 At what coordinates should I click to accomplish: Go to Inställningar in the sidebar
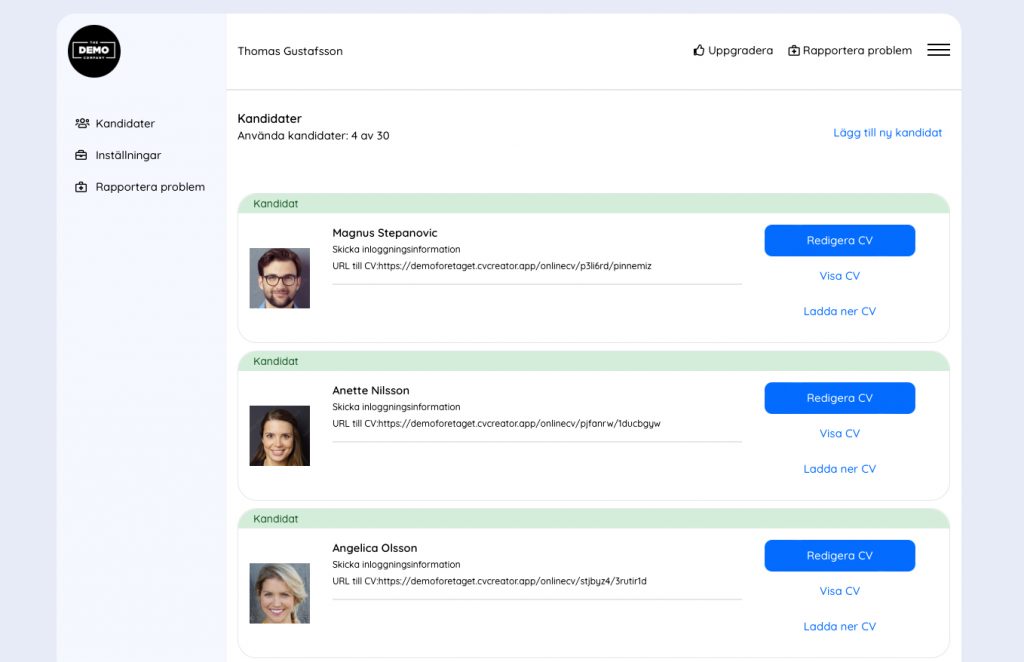[128, 156]
